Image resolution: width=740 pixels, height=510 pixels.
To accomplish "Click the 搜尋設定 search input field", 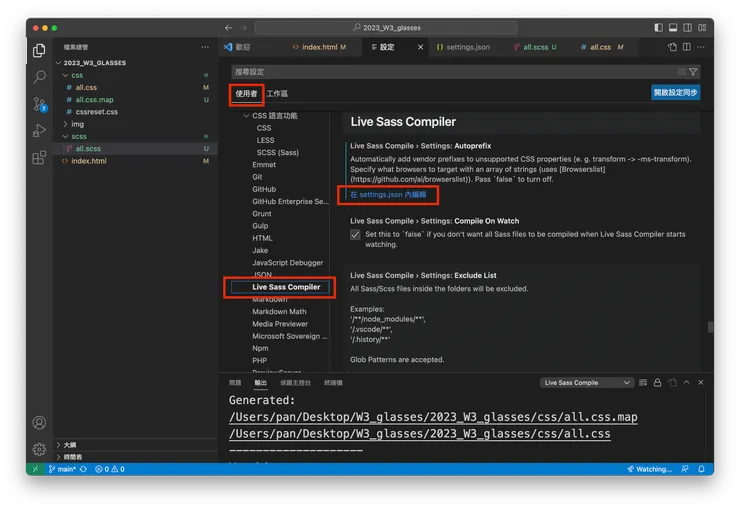I will click(450, 72).
